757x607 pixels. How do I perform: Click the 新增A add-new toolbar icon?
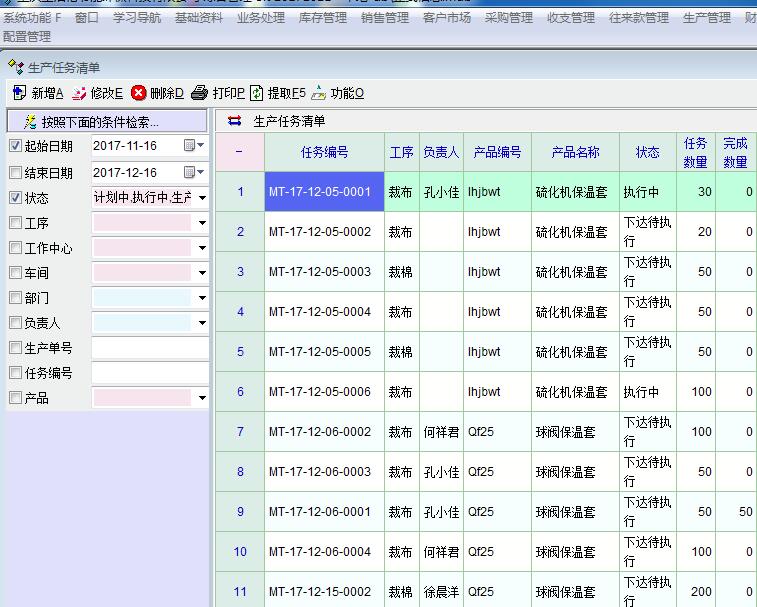[x=19, y=93]
